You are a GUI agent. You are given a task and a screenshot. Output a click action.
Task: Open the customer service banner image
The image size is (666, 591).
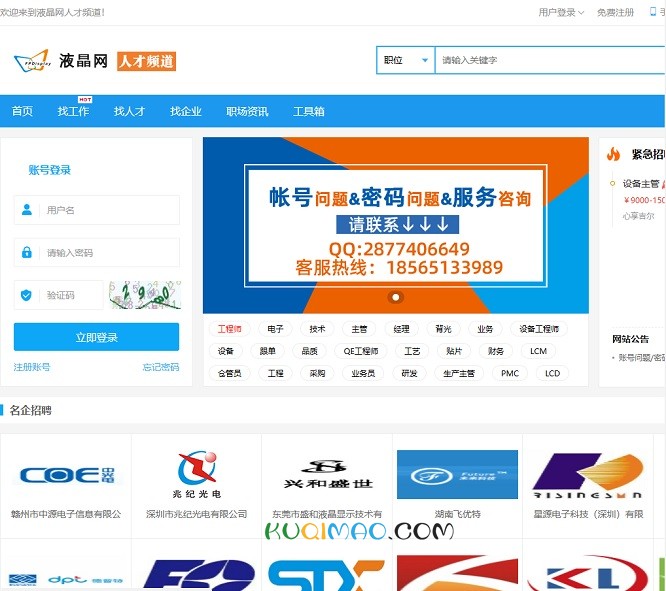tap(396, 225)
